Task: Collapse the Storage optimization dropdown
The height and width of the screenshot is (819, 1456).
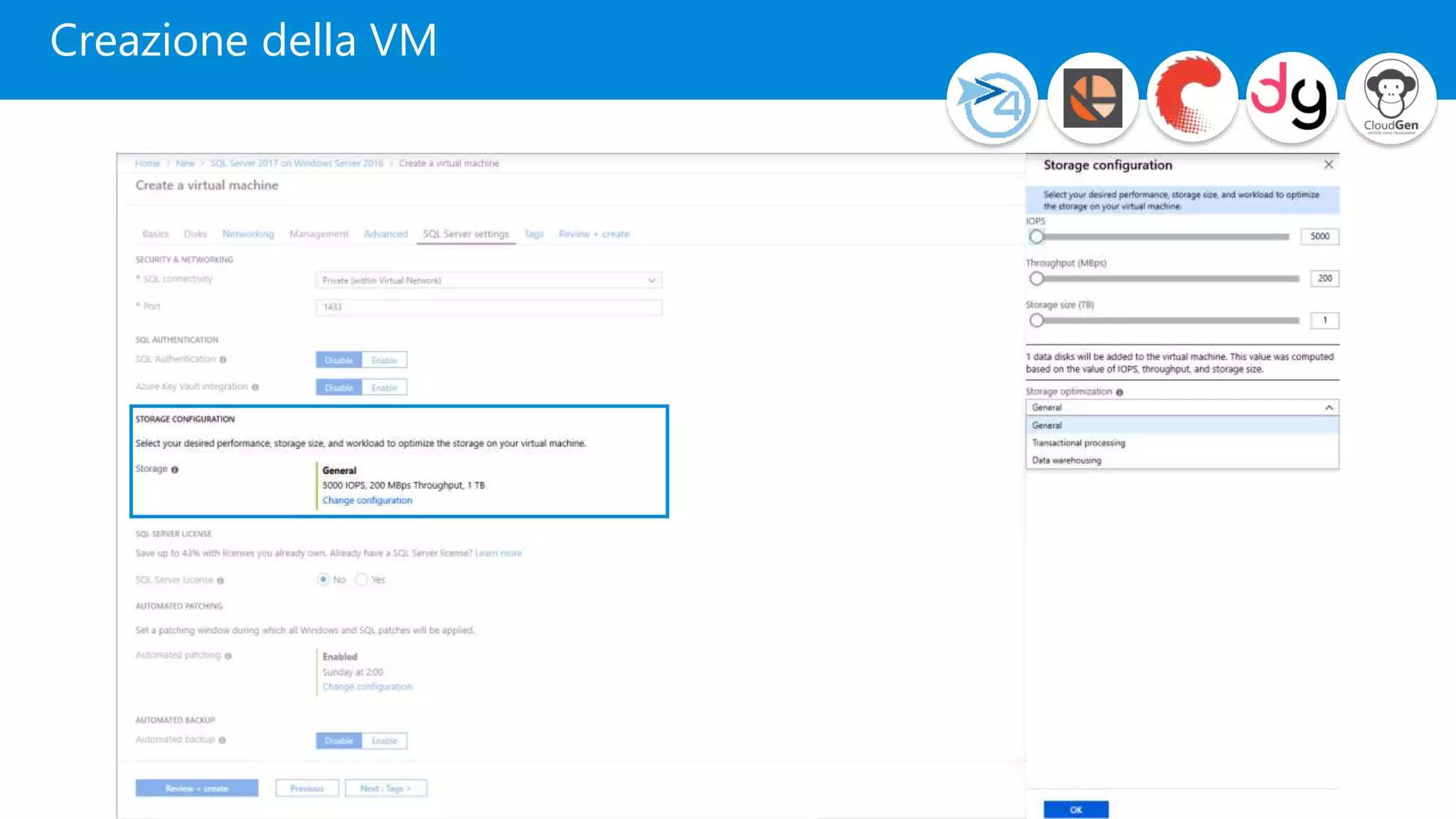Action: pos(1328,407)
